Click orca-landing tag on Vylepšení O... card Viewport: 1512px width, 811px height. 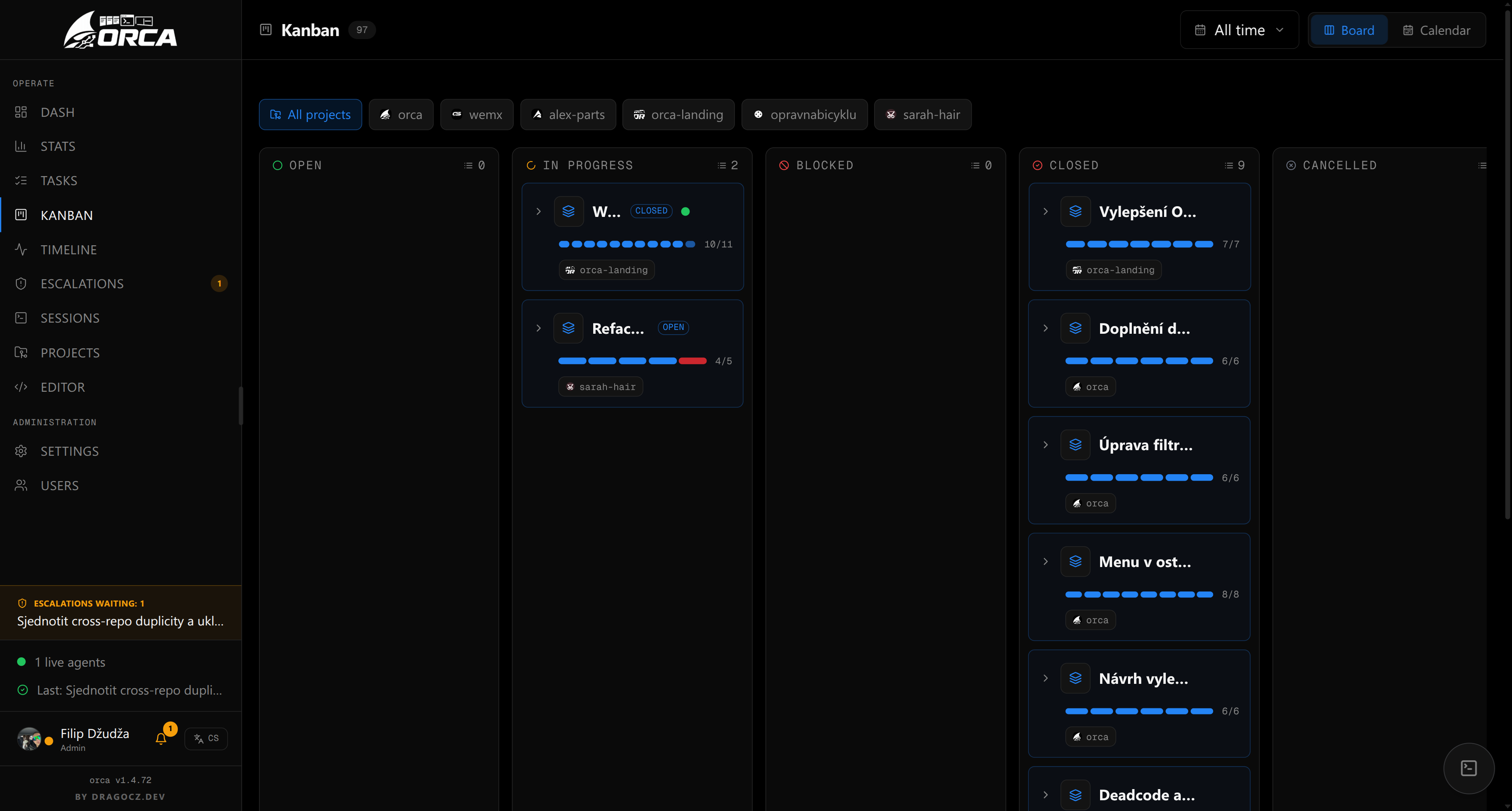(x=1113, y=270)
